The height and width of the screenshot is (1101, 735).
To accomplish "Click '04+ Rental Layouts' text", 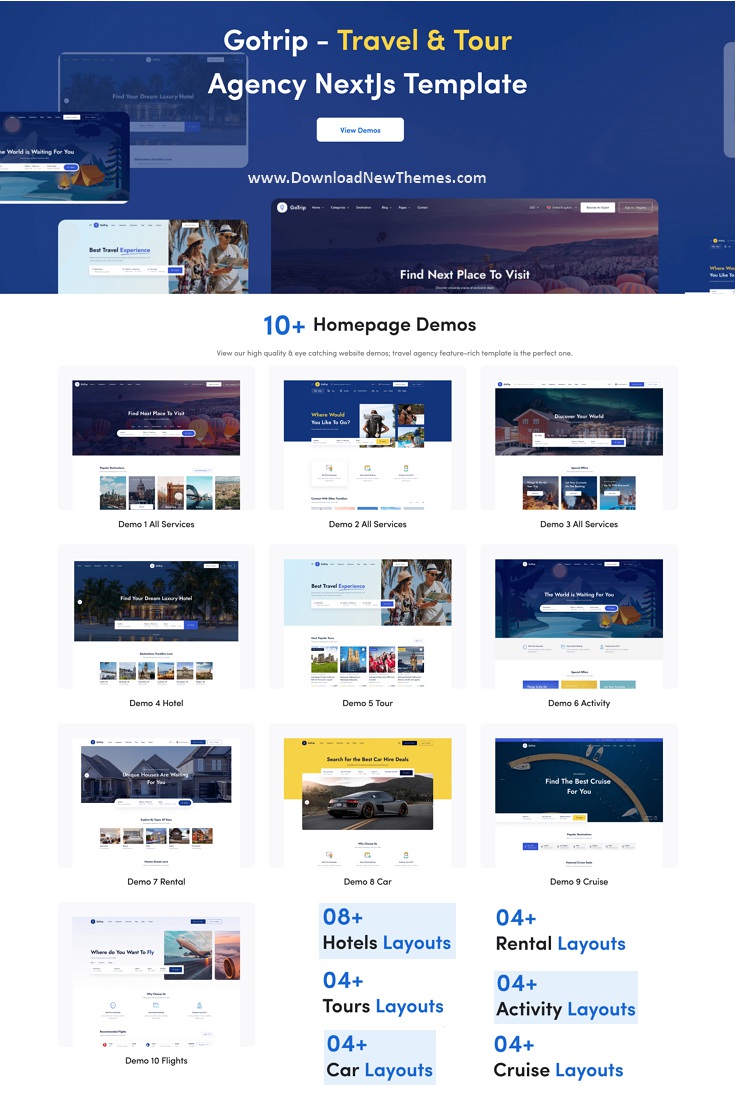I will tap(560, 931).
